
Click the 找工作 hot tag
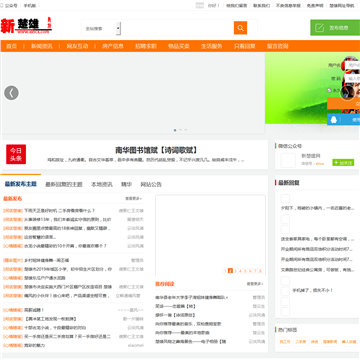[x=285, y=342]
